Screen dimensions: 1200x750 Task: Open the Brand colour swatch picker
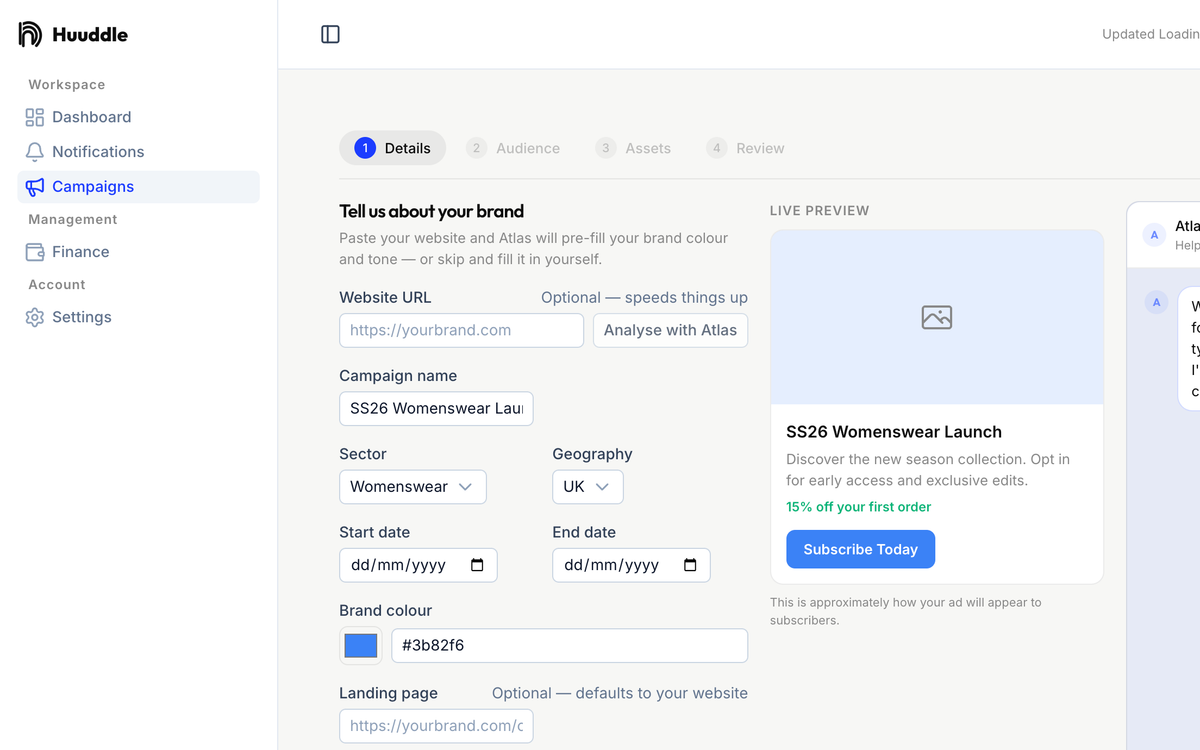pyautogui.click(x=361, y=646)
